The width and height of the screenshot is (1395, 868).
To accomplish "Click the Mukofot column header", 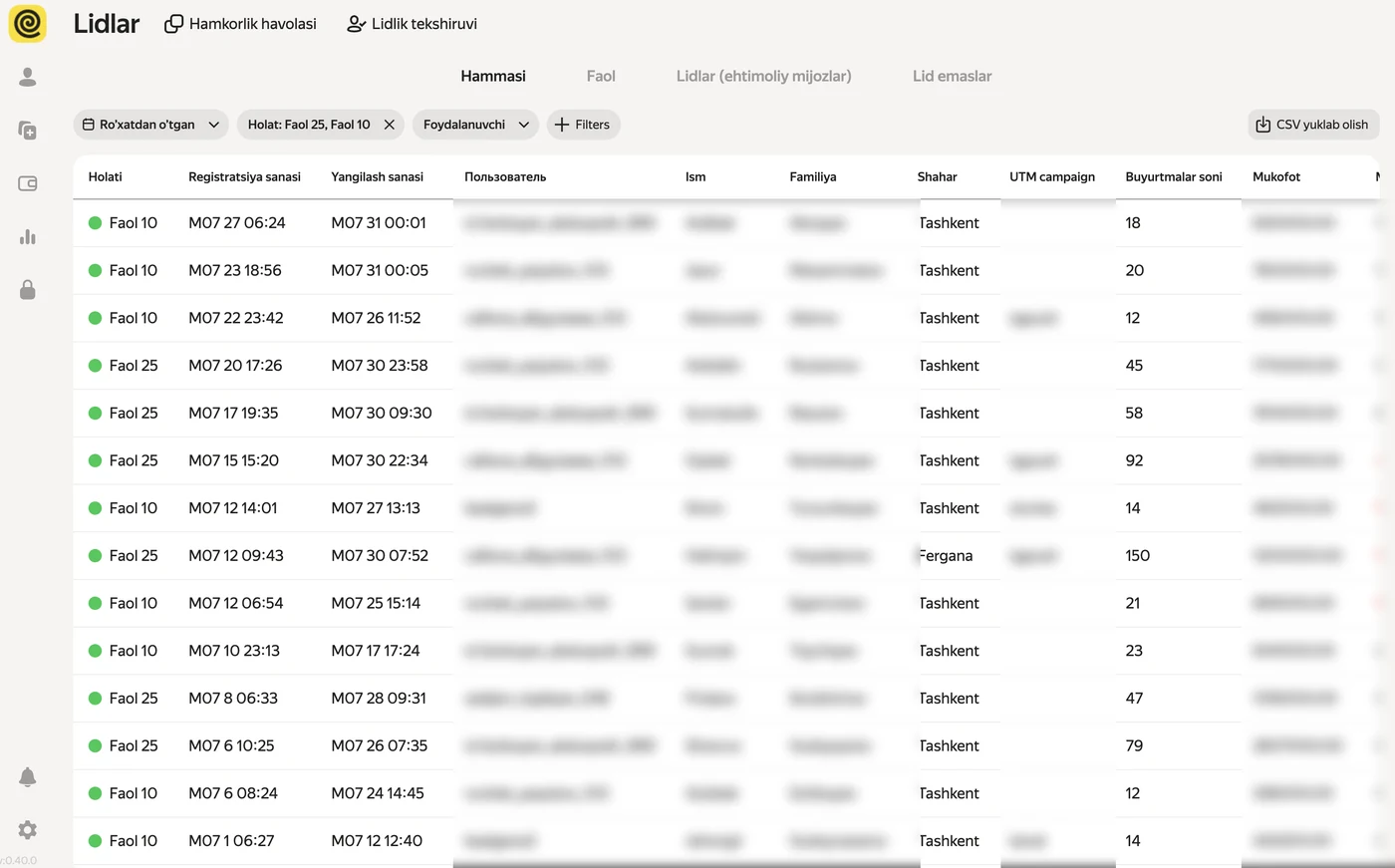I will [x=1276, y=176].
